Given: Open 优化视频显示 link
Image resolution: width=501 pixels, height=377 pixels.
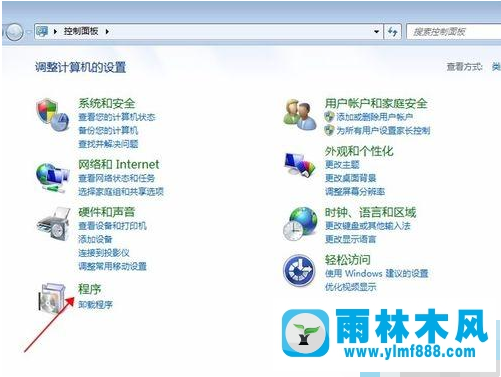Looking at the screenshot, I should 350,287.
